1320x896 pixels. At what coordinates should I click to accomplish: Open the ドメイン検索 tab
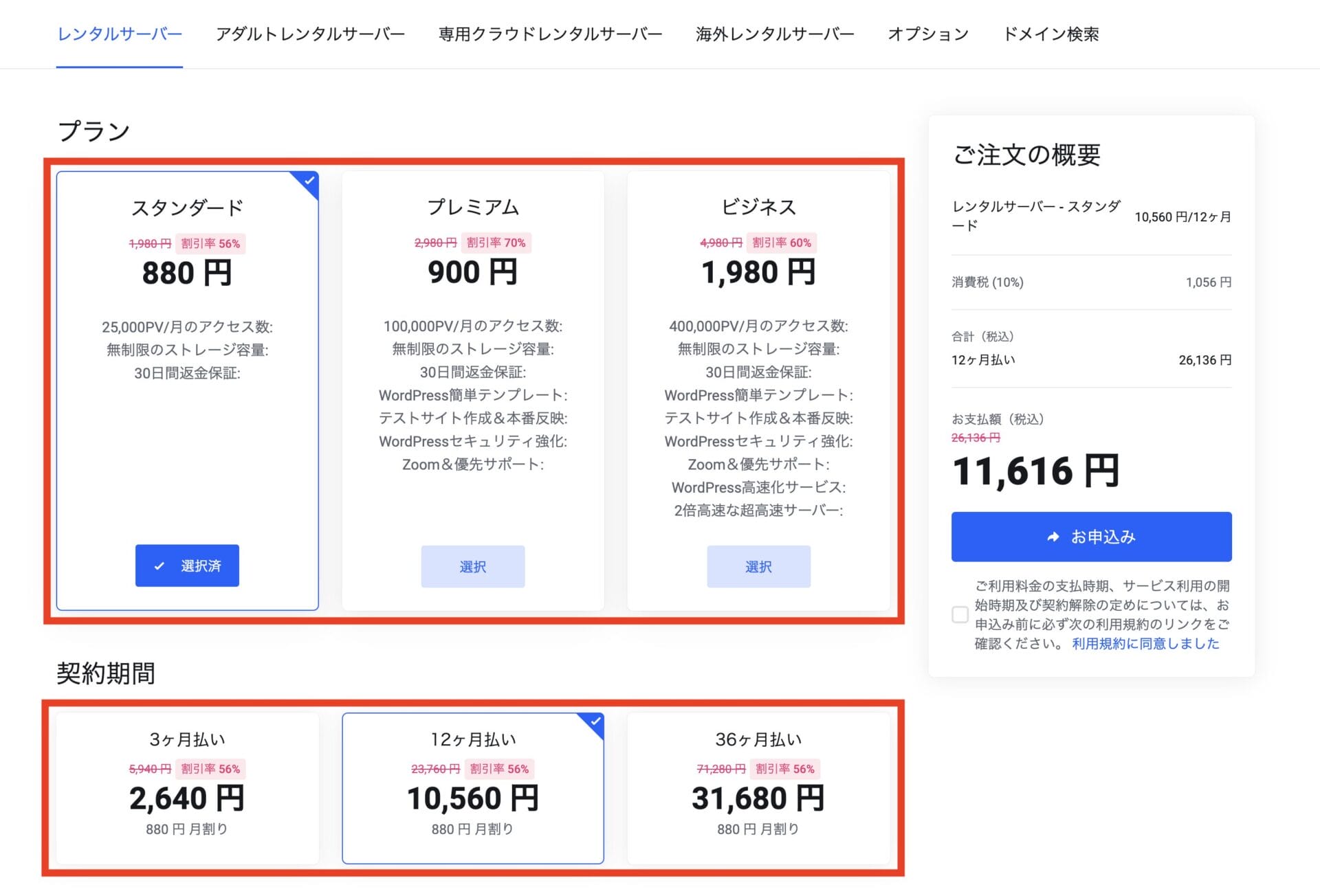[1051, 34]
